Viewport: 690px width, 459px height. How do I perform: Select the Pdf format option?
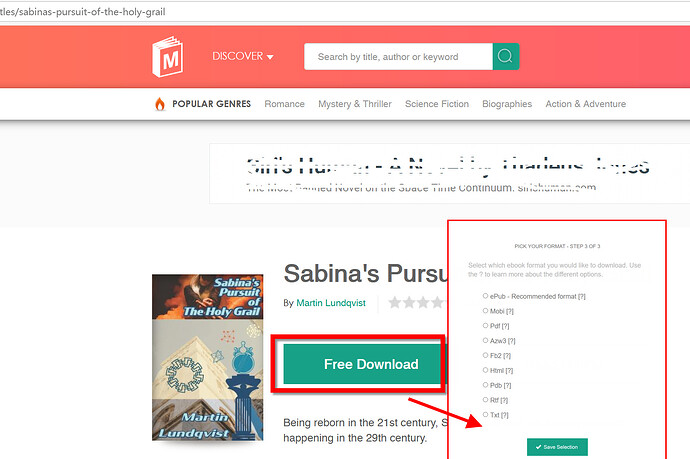pyautogui.click(x=485, y=326)
